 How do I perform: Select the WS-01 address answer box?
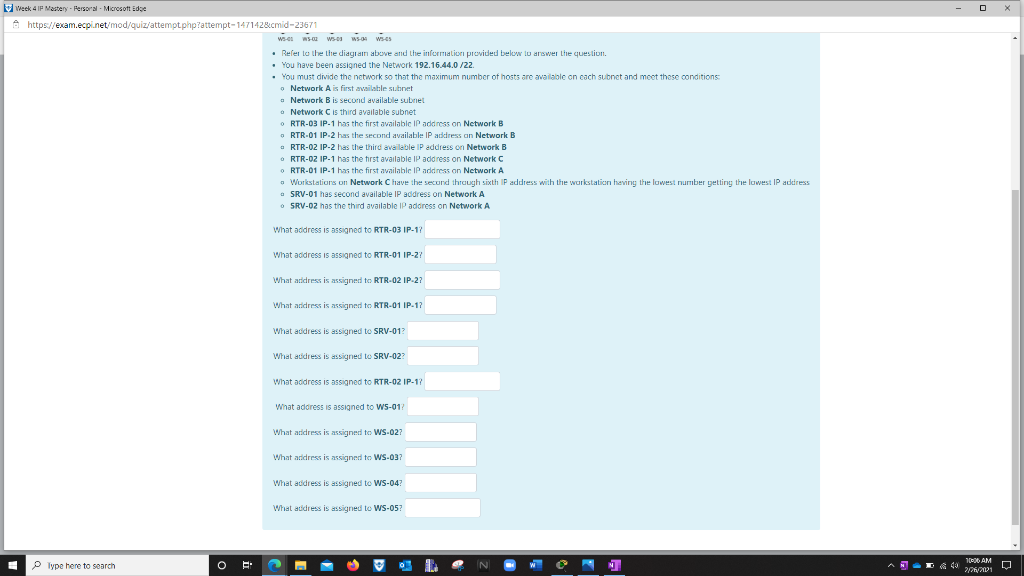(443, 406)
